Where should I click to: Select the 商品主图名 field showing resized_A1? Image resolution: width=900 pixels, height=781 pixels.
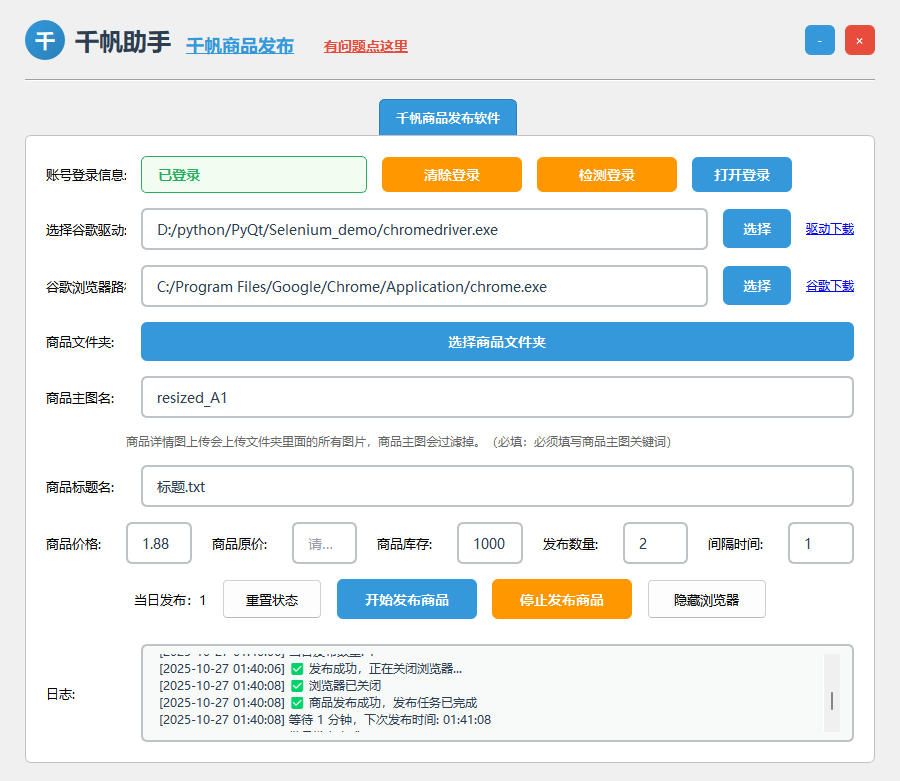click(x=497, y=397)
